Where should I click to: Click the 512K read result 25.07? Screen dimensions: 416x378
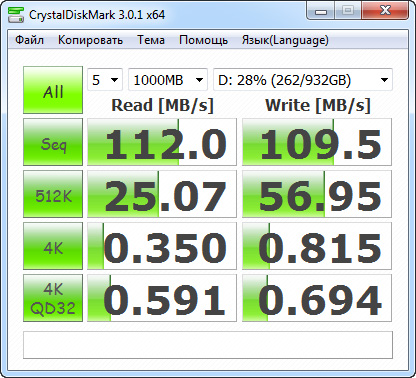pos(162,194)
